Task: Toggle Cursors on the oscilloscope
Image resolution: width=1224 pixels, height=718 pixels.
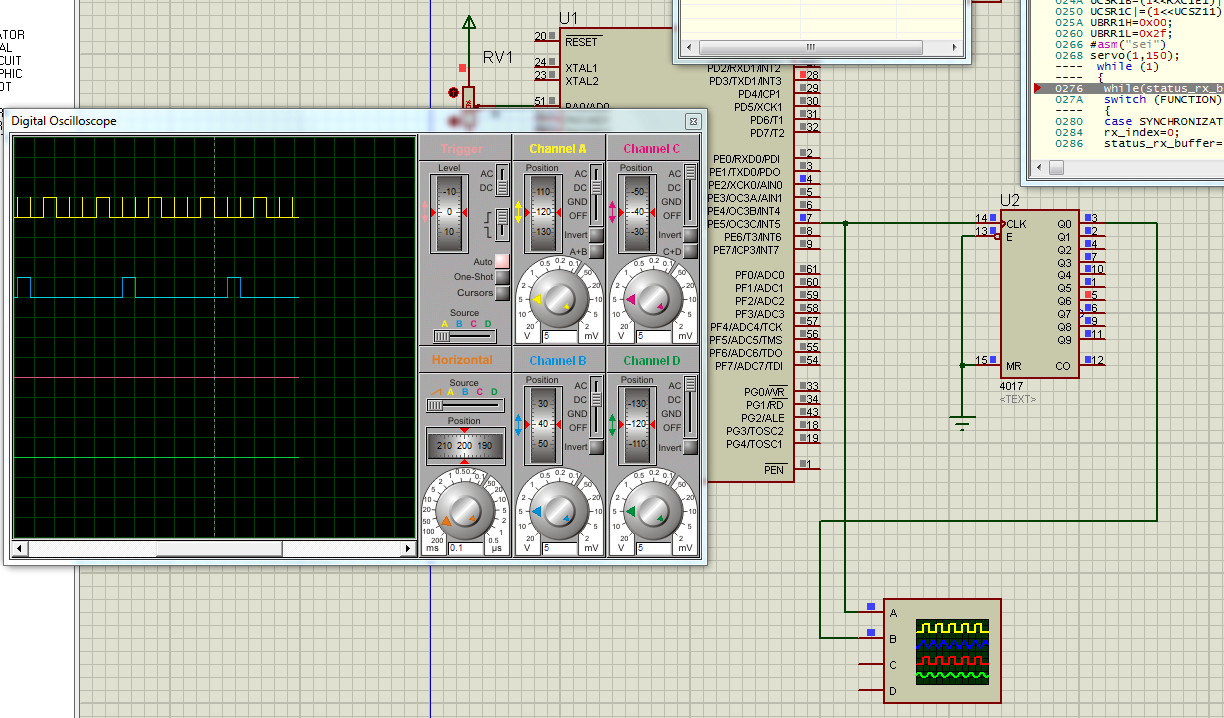Action: 502,293
